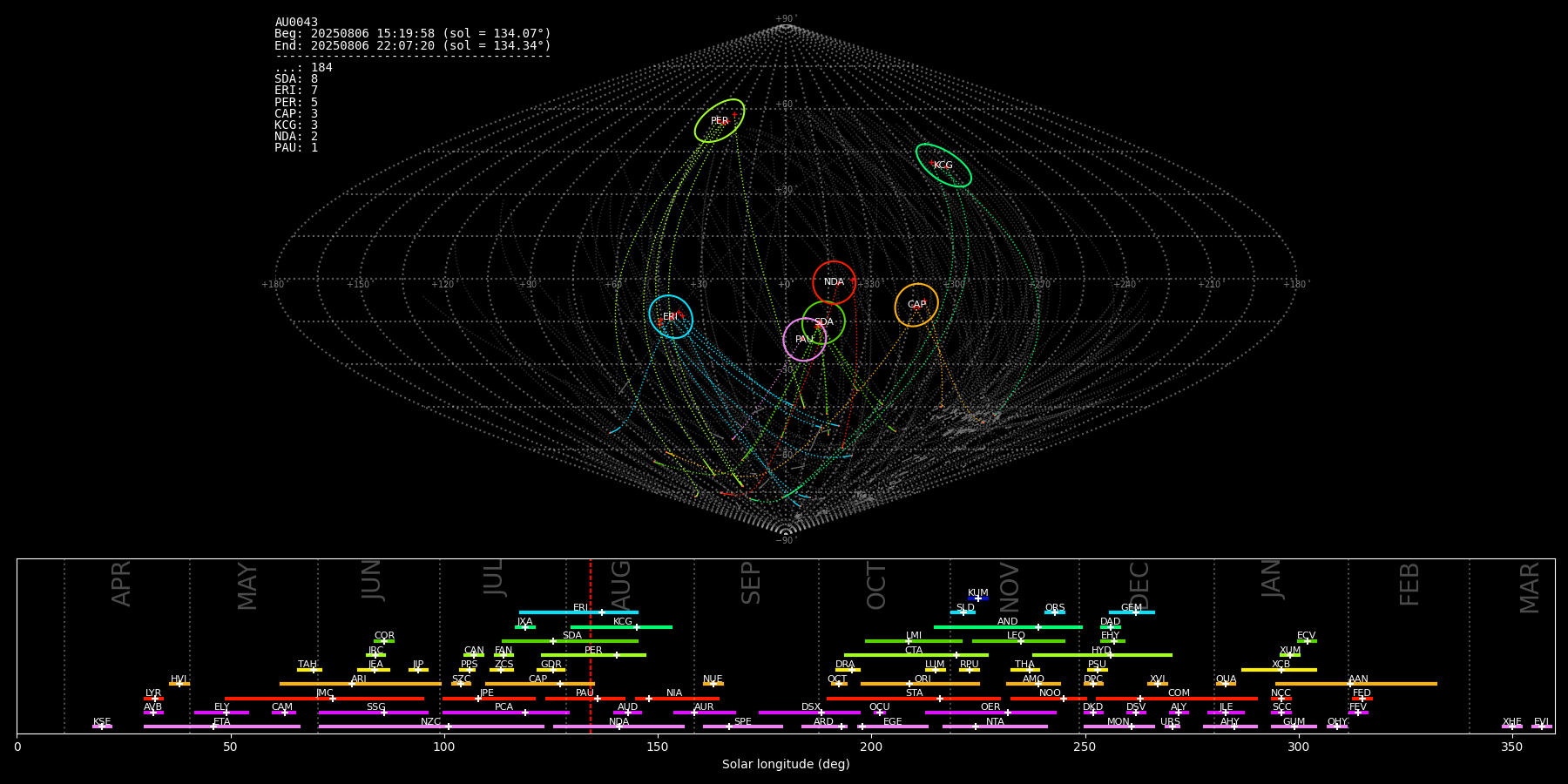Select the EVI shower bar in timeline

click(1542, 727)
